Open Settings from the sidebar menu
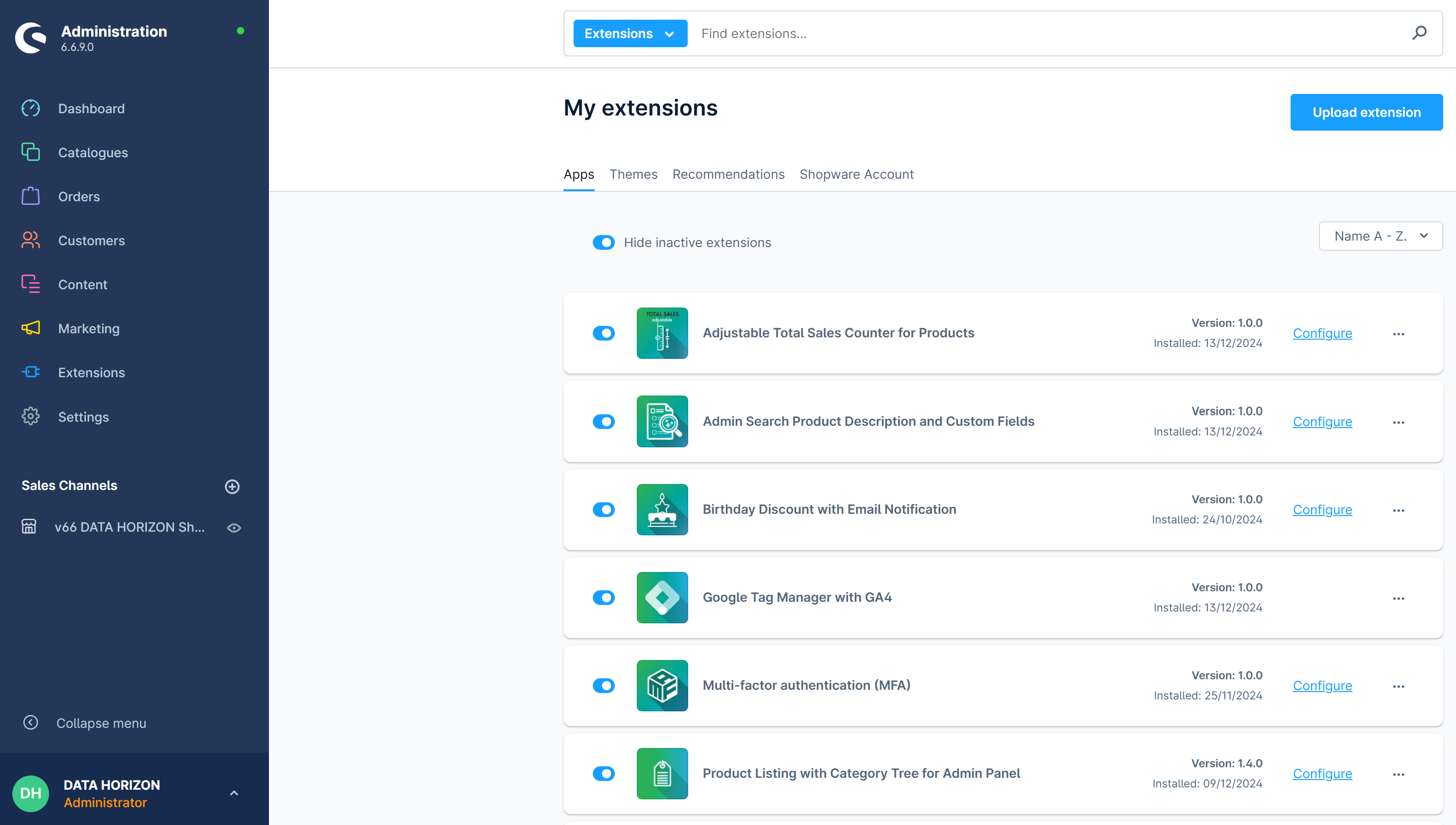 [x=83, y=417]
